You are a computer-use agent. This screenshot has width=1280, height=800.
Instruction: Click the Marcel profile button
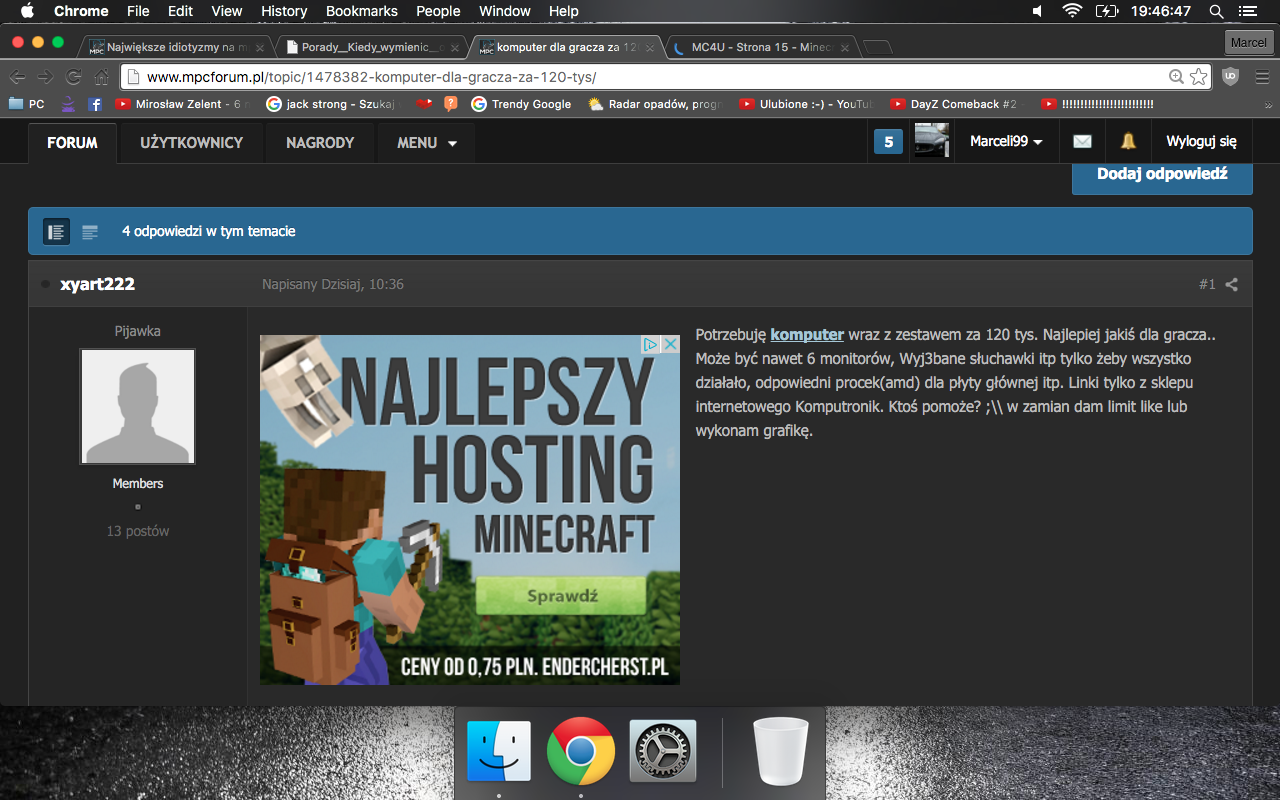pos(1248,42)
